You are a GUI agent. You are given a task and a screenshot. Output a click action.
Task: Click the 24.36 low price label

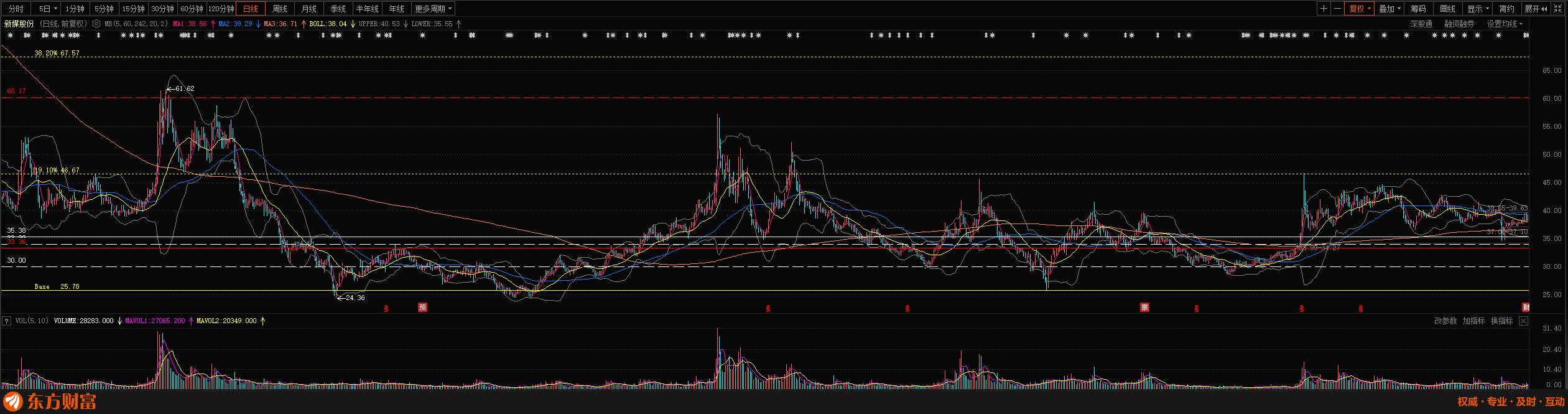coord(355,298)
